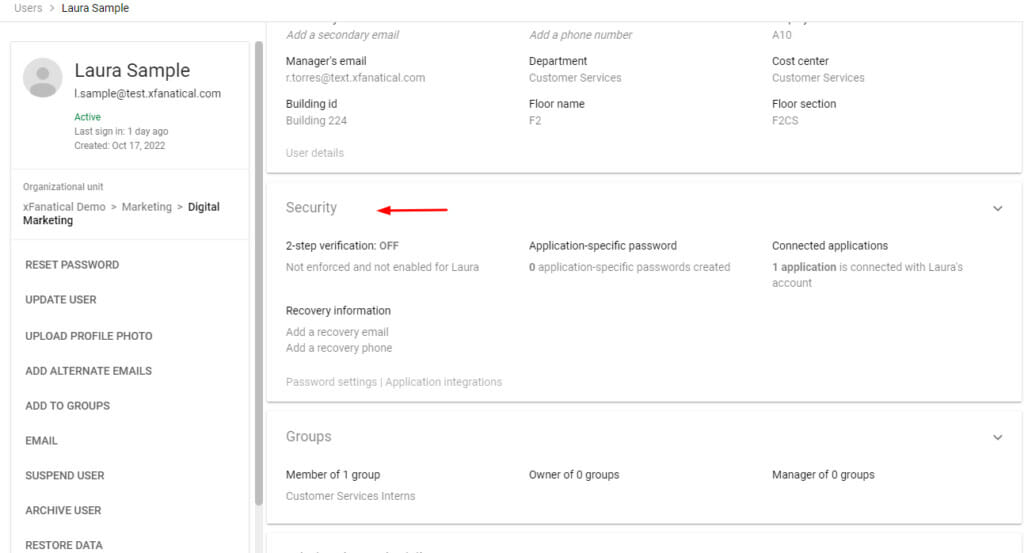This screenshot has width=1024, height=553.
Task: Click the A10 value
Action: click(x=782, y=35)
